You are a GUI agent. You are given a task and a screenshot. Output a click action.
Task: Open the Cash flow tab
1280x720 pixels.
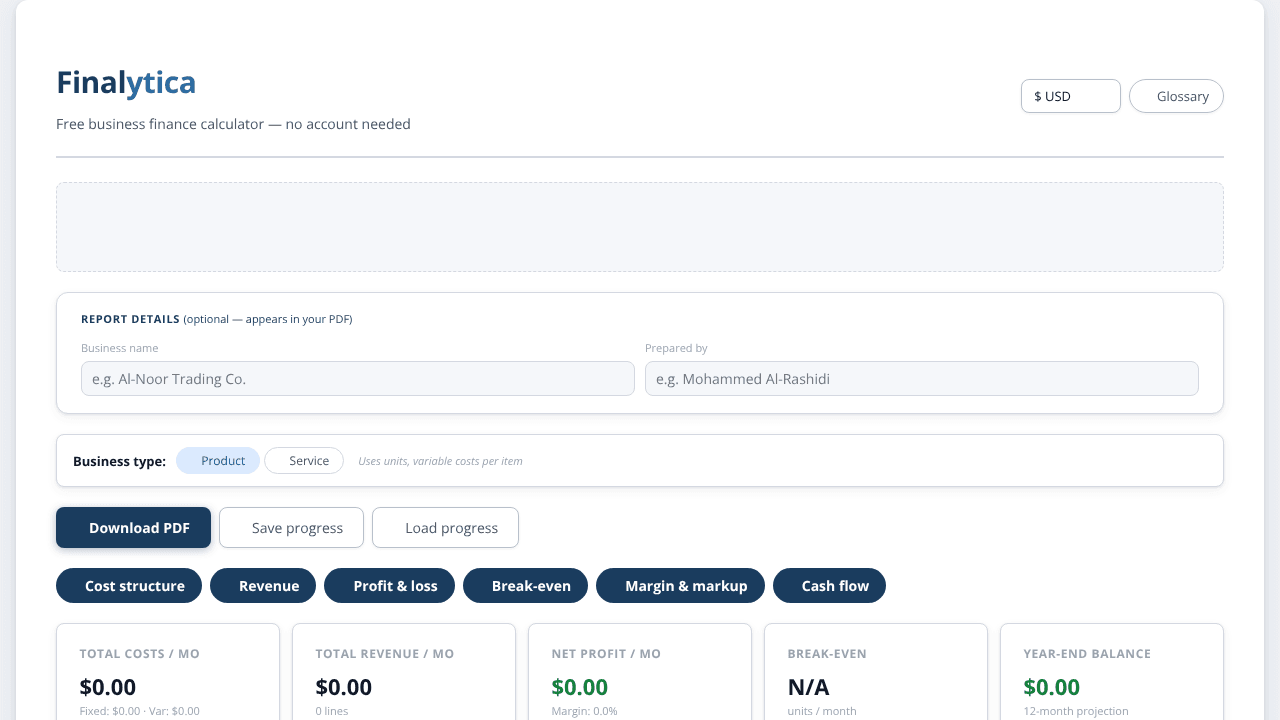pyautogui.click(x=829, y=586)
